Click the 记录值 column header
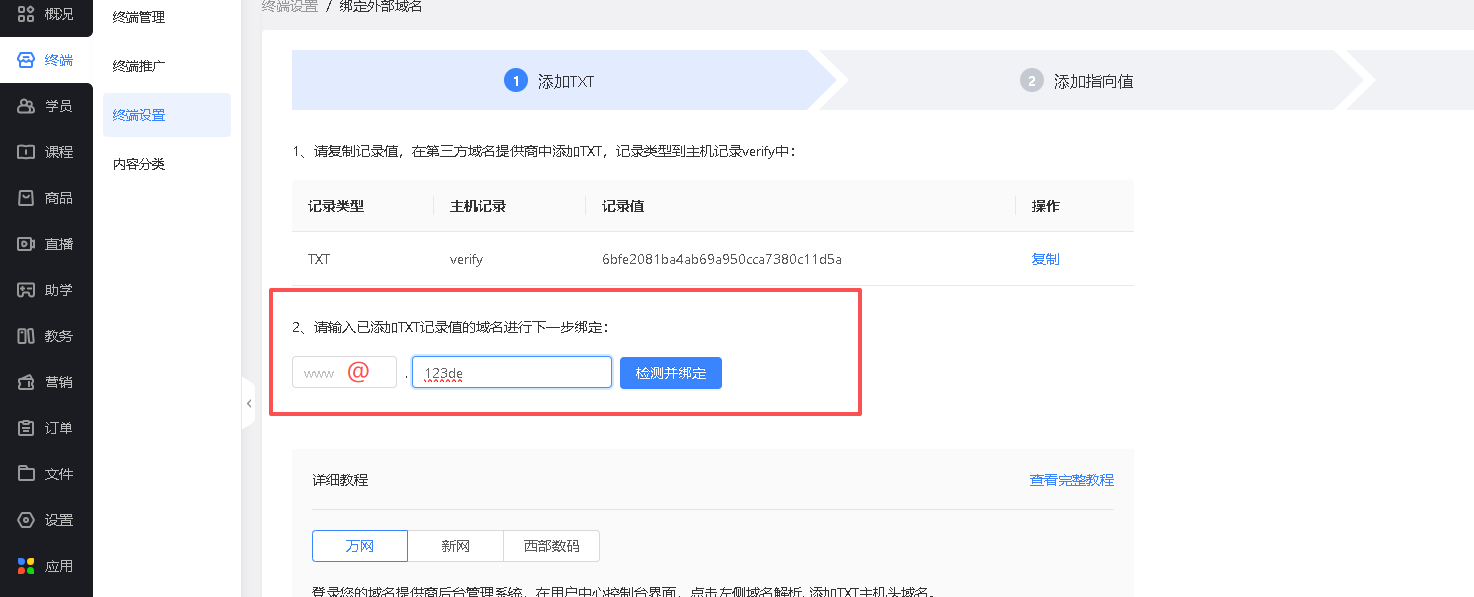The width and height of the screenshot is (1474, 597). [623, 206]
